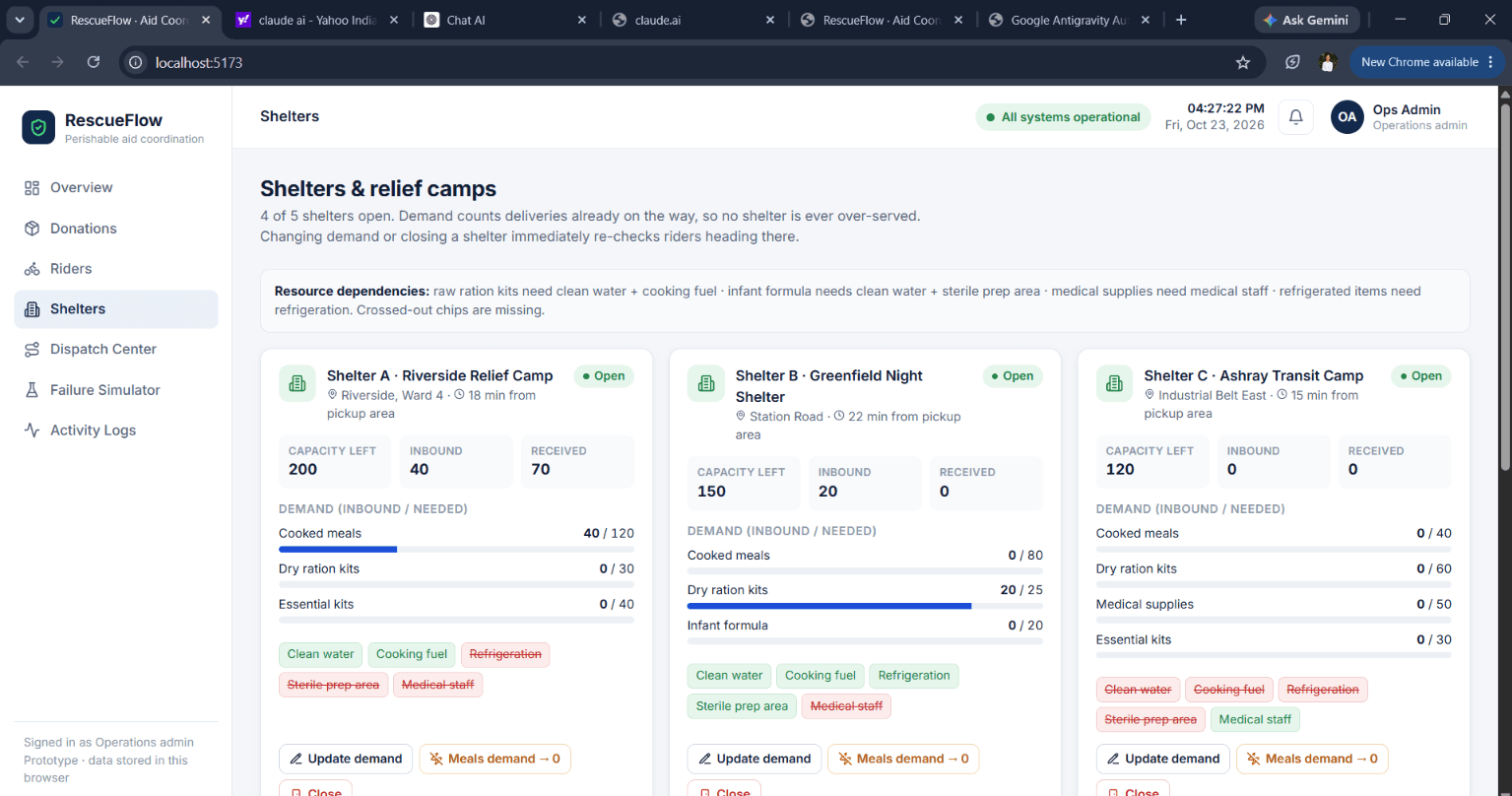Open Chrome tab search dropdown arrow
The image size is (1512, 796).
coord(19,20)
